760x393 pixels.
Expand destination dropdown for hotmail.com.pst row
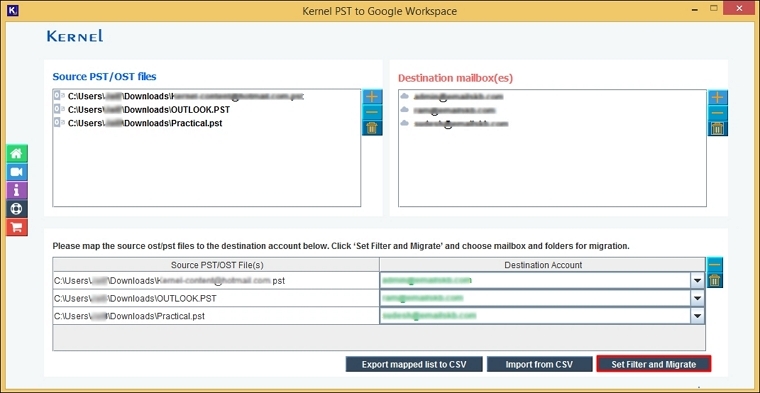(x=697, y=281)
